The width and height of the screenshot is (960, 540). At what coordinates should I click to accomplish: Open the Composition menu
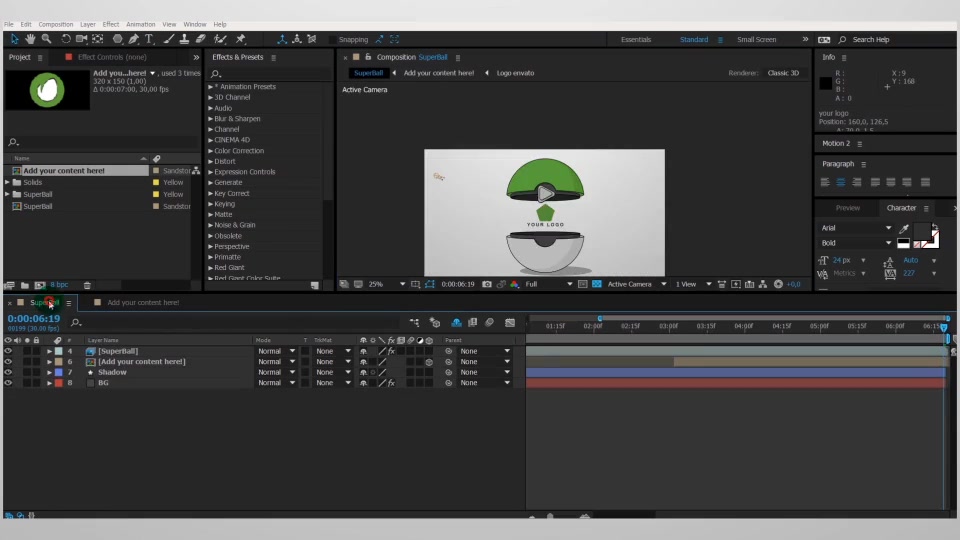point(56,24)
